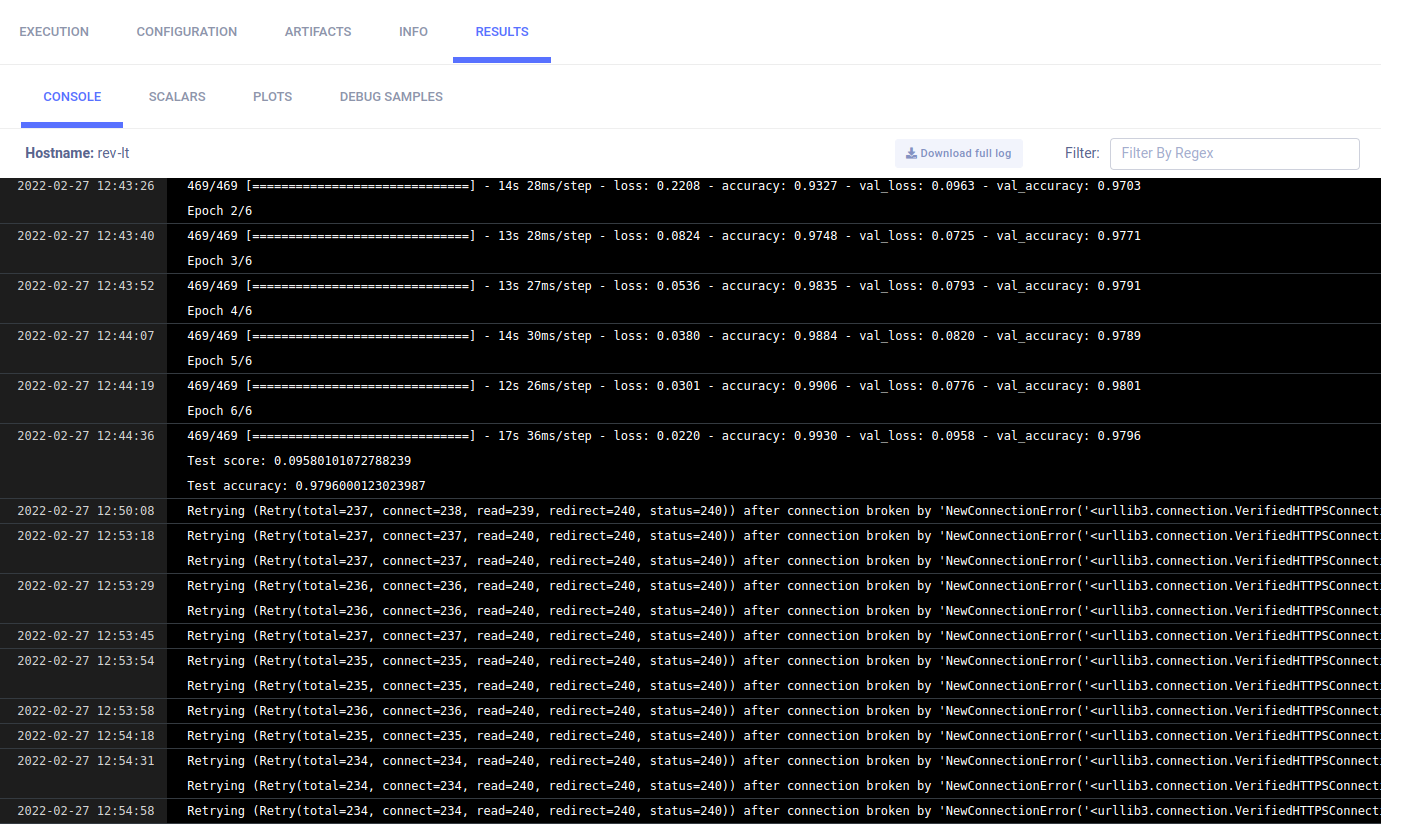Switch to the SCALARS sub-tab

tap(177, 97)
